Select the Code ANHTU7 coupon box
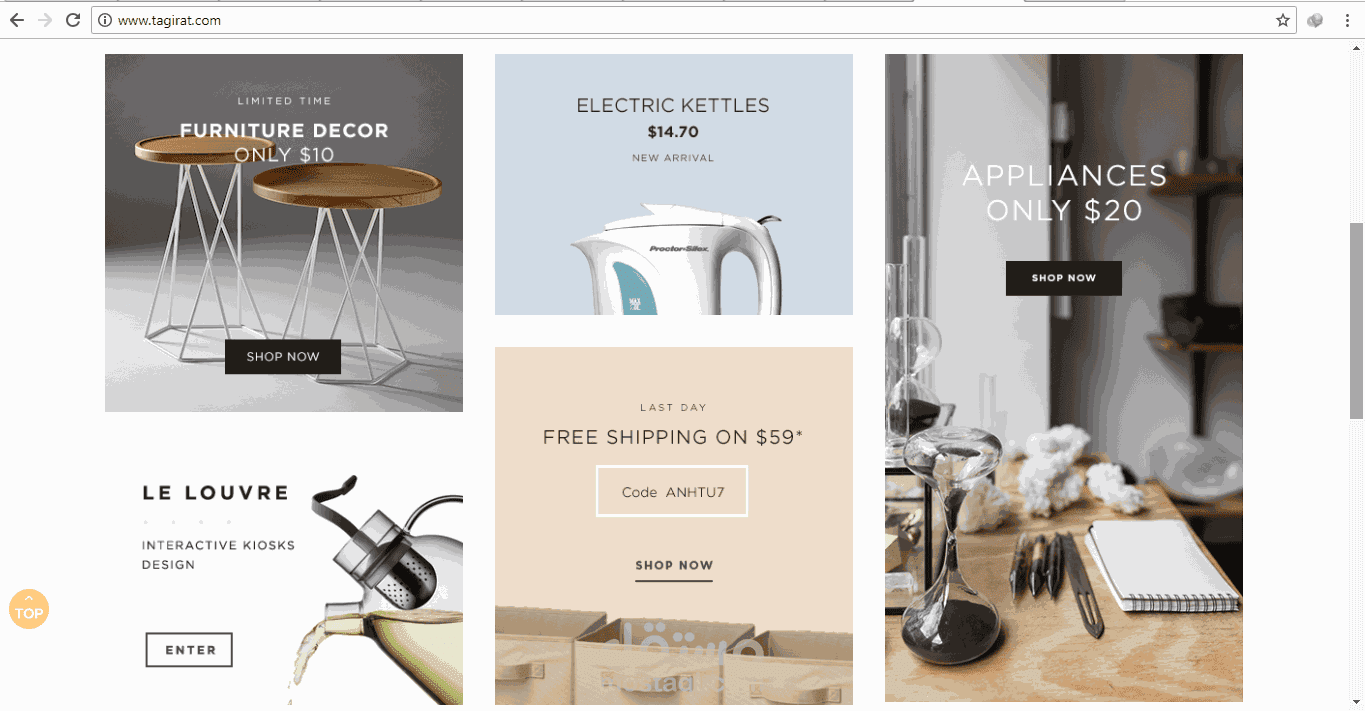The image size is (1365, 711). pos(672,491)
